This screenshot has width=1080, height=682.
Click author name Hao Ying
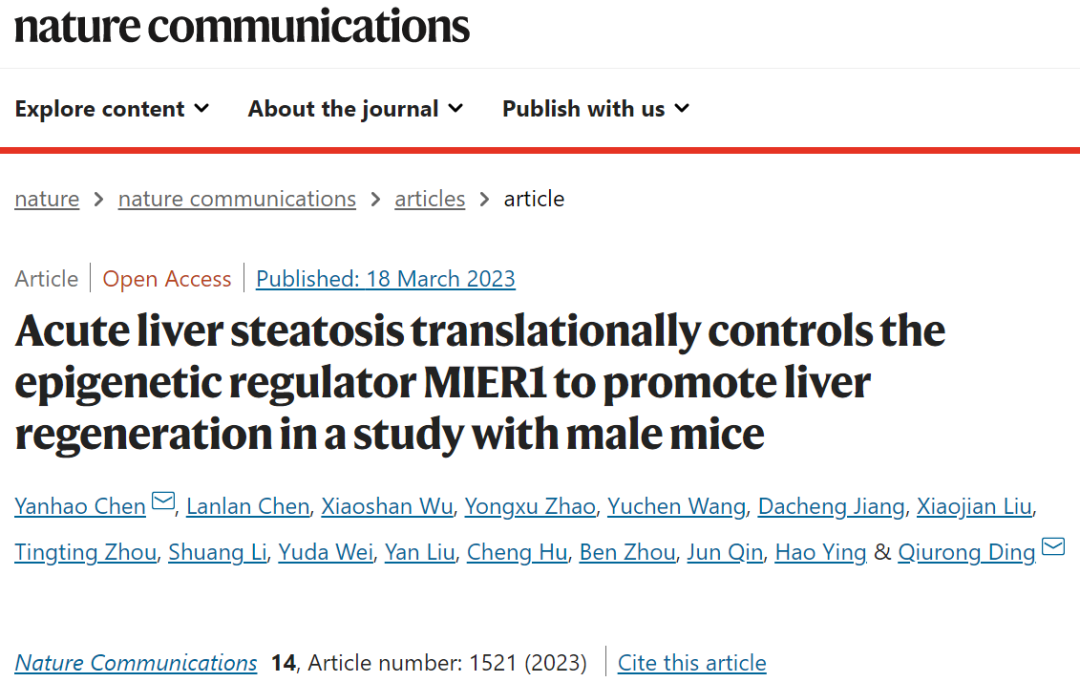pyautogui.click(x=820, y=552)
